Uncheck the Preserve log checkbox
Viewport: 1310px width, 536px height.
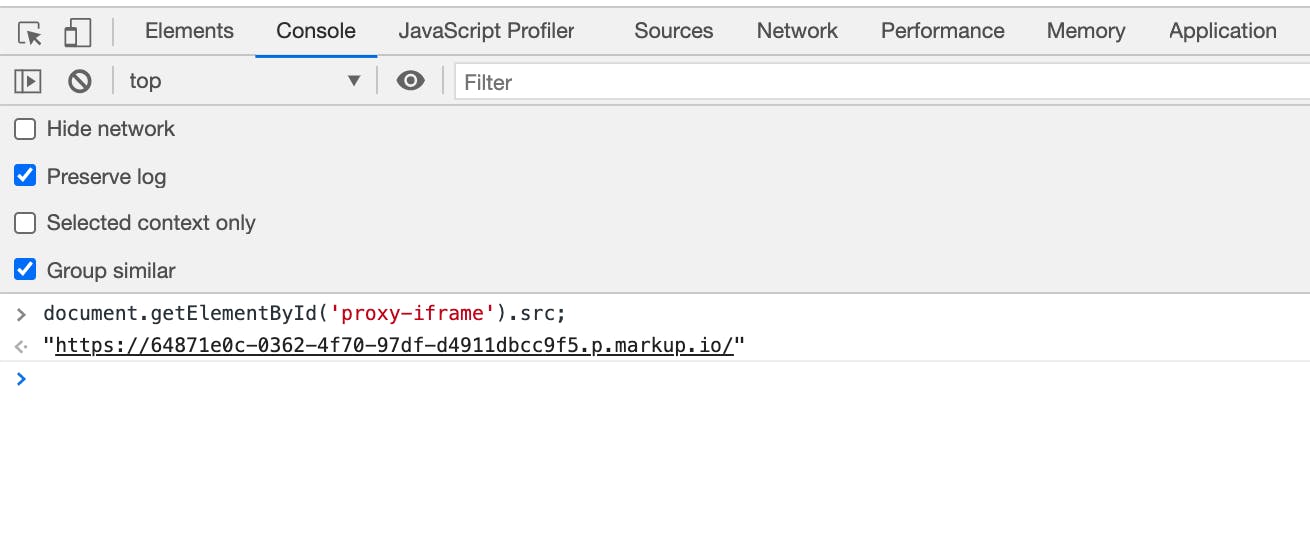click(25, 176)
